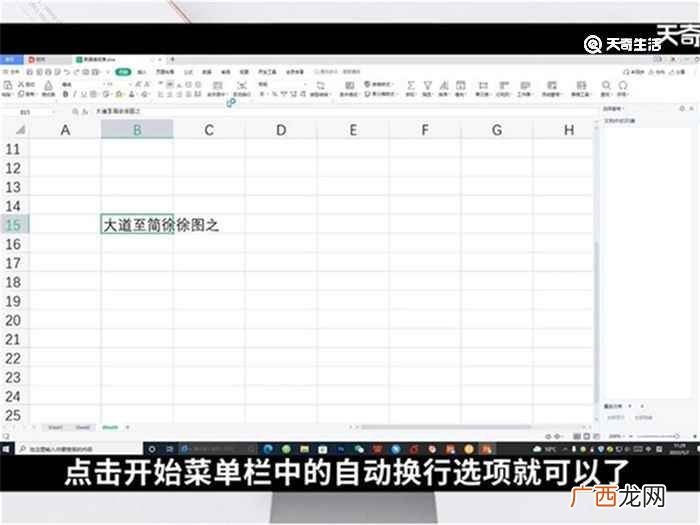The height and width of the screenshot is (525, 700).
Task: Open the Formulas ribbon tab
Action: click(x=188, y=72)
